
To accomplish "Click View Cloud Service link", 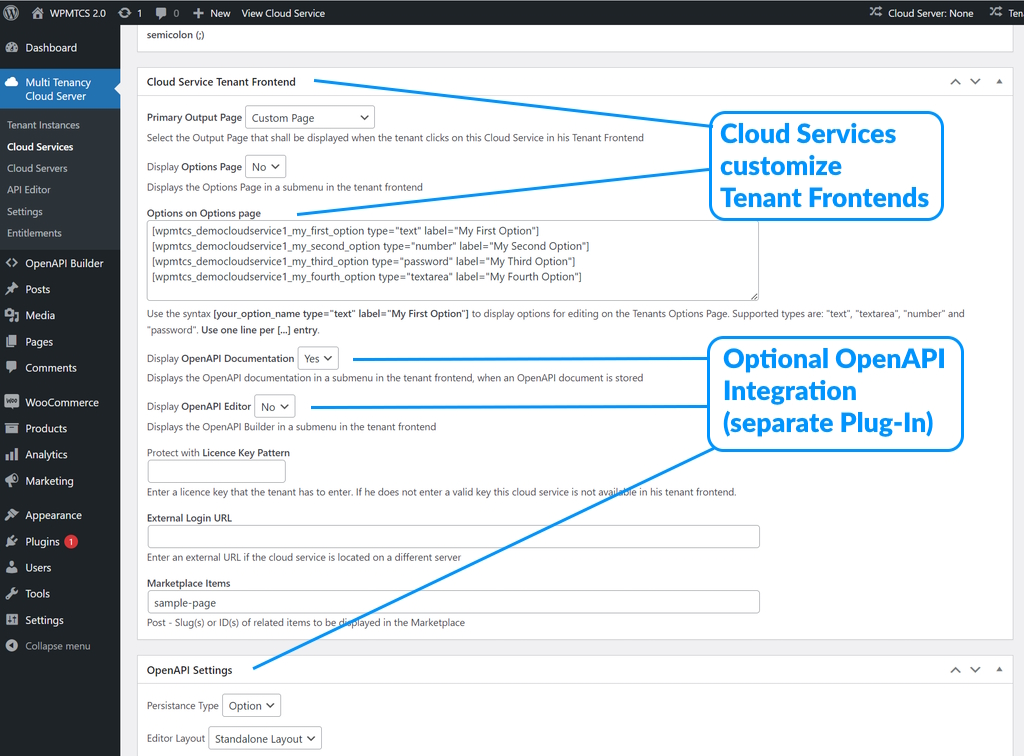I will pyautogui.click(x=283, y=13).
